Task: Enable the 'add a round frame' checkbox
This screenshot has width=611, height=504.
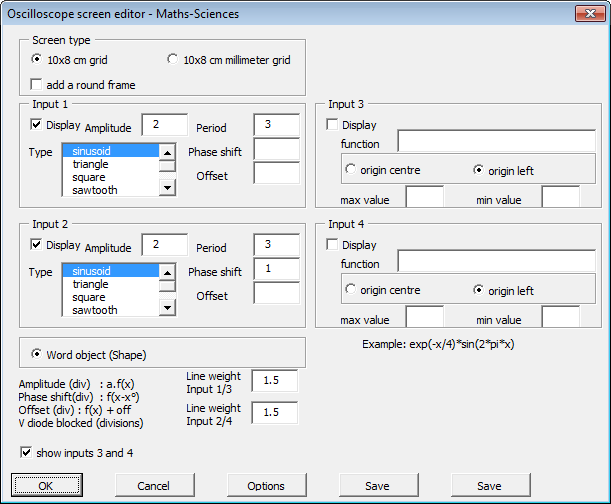Action: pyautogui.click(x=38, y=85)
